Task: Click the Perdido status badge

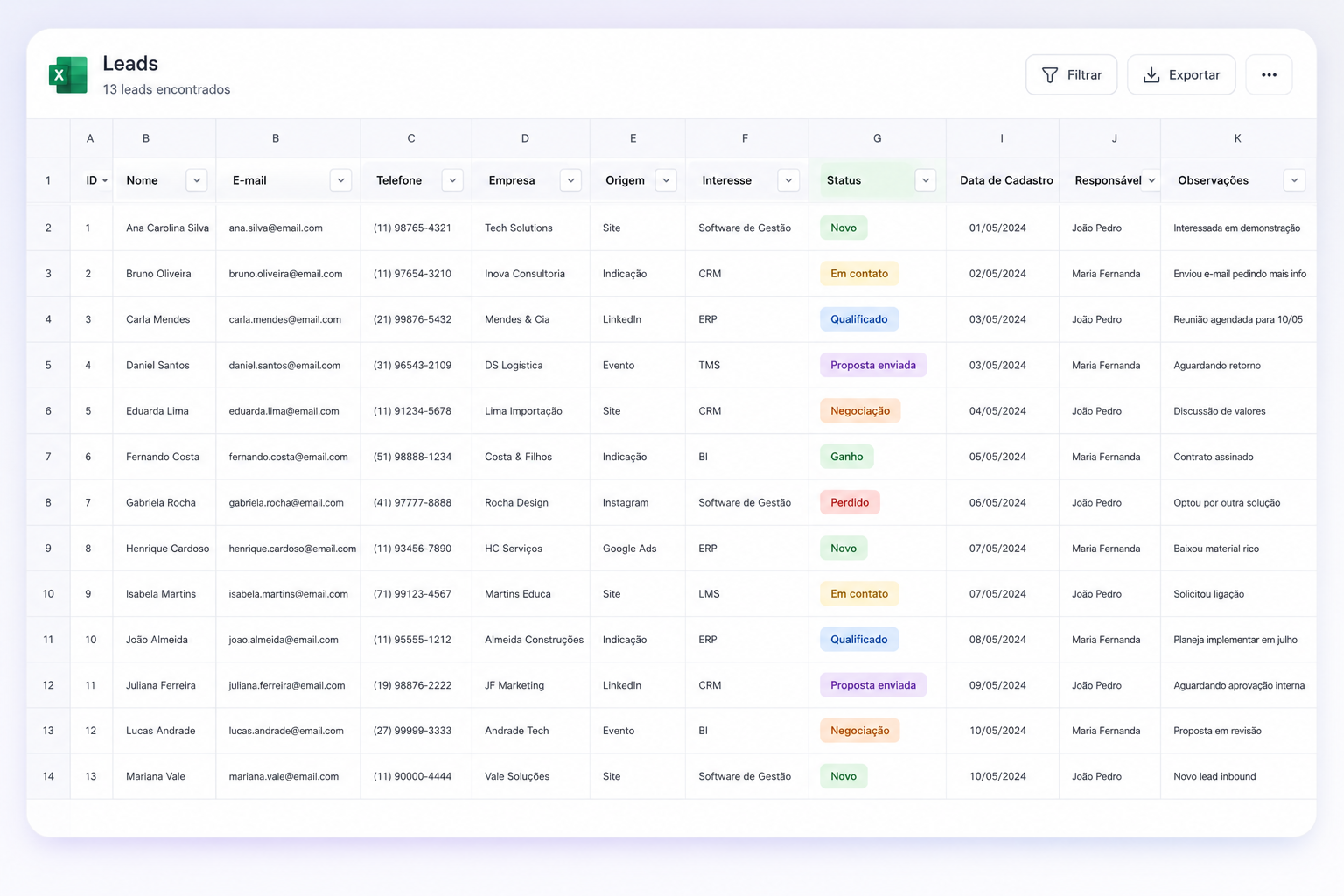Action: click(x=850, y=502)
